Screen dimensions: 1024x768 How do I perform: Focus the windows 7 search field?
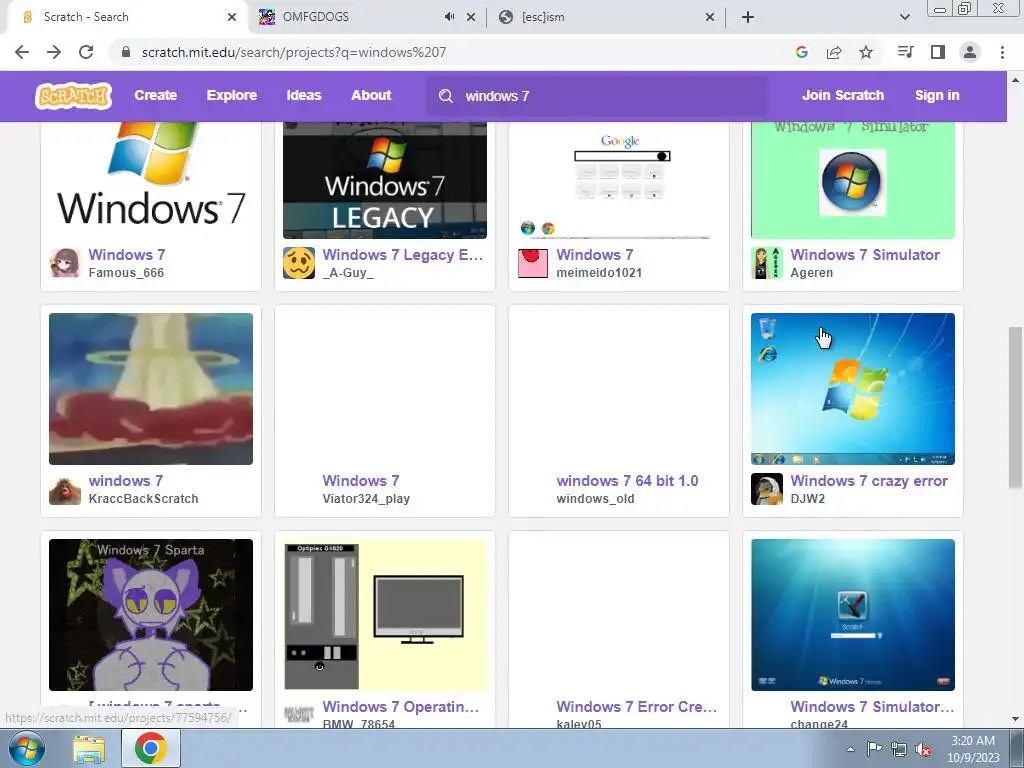[598, 96]
